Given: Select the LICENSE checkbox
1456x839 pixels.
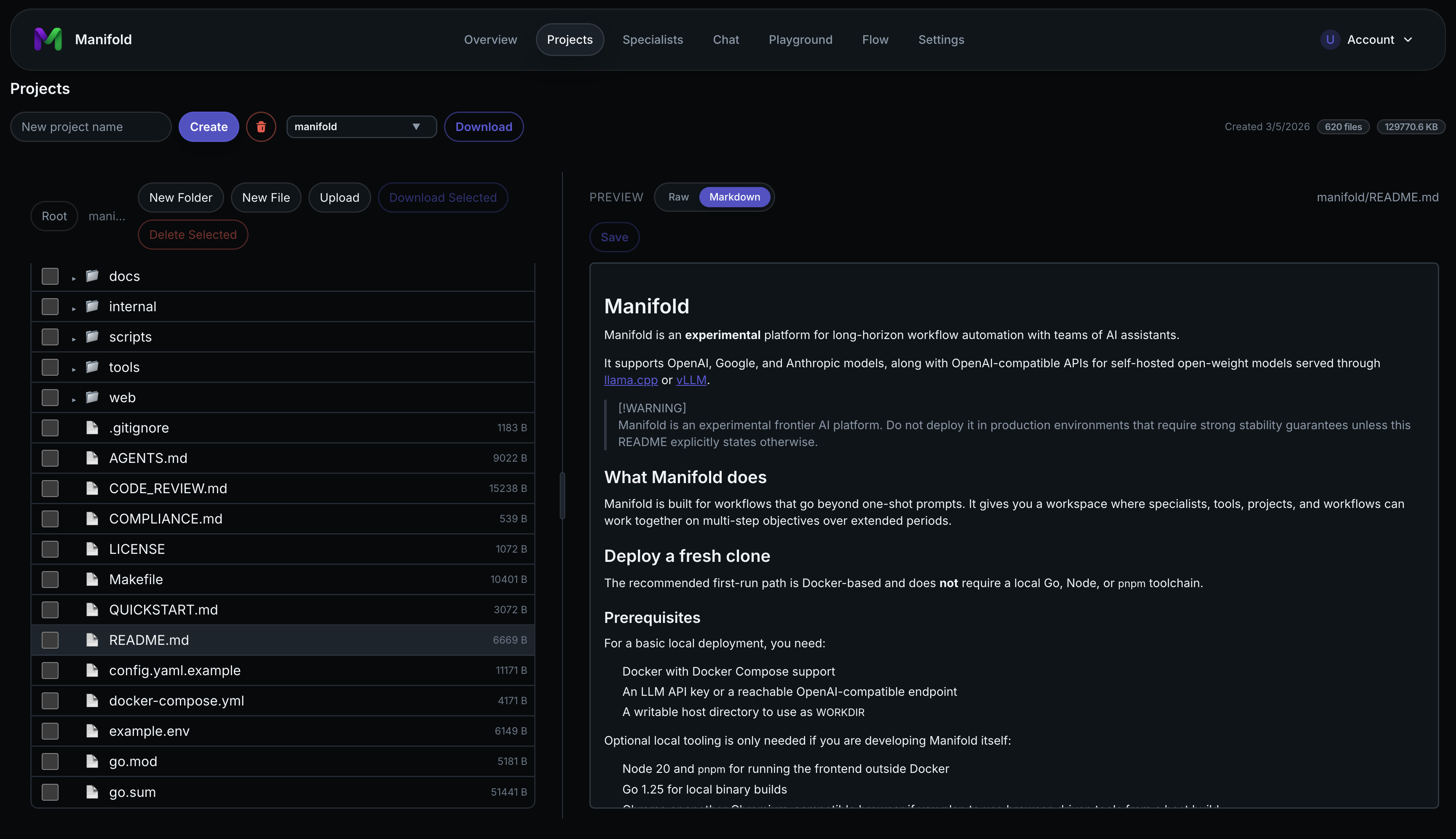Looking at the screenshot, I should (x=50, y=549).
